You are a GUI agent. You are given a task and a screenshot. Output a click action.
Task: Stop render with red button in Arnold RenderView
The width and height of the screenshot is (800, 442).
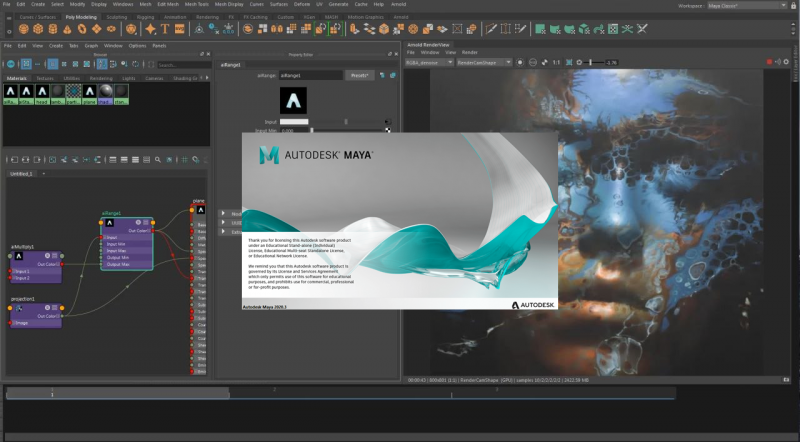click(769, 62)
